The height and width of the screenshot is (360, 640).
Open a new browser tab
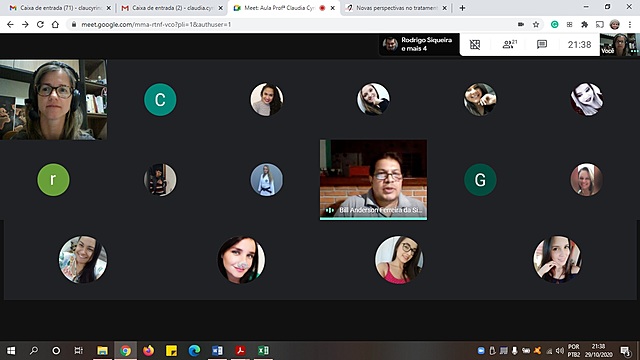tap(462, 8)
